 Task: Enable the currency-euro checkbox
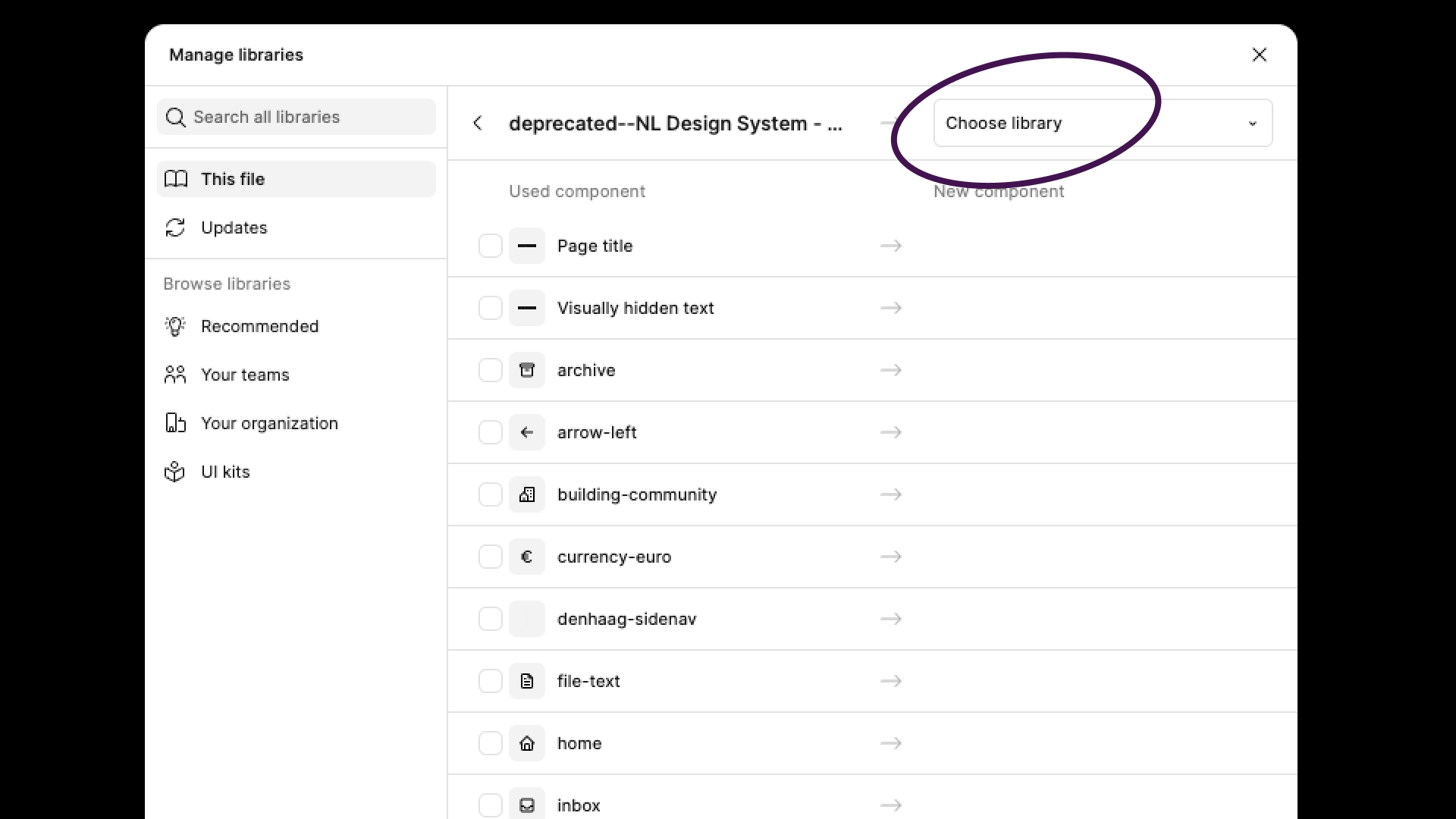click(x=490, y=557)
